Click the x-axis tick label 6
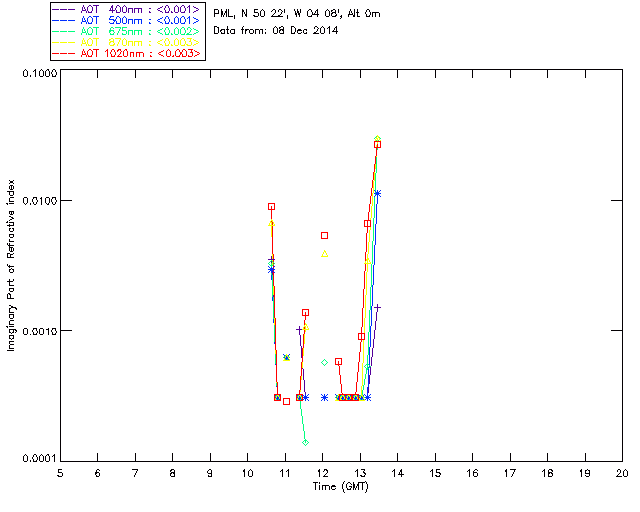640x512 pixels. pyautogui.click(x=98, y=473)
